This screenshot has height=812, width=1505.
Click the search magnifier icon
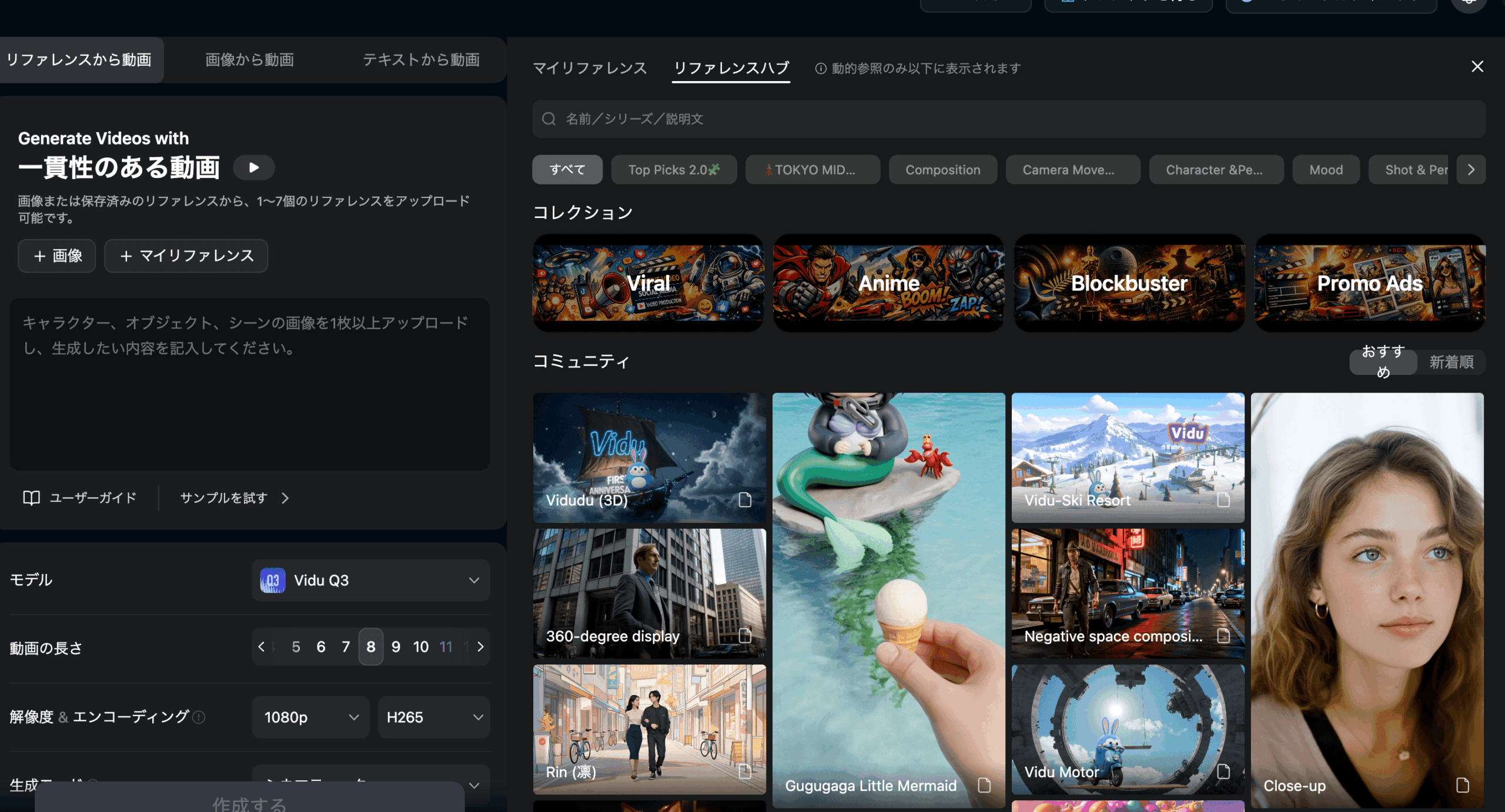click(x=549, y=119)
